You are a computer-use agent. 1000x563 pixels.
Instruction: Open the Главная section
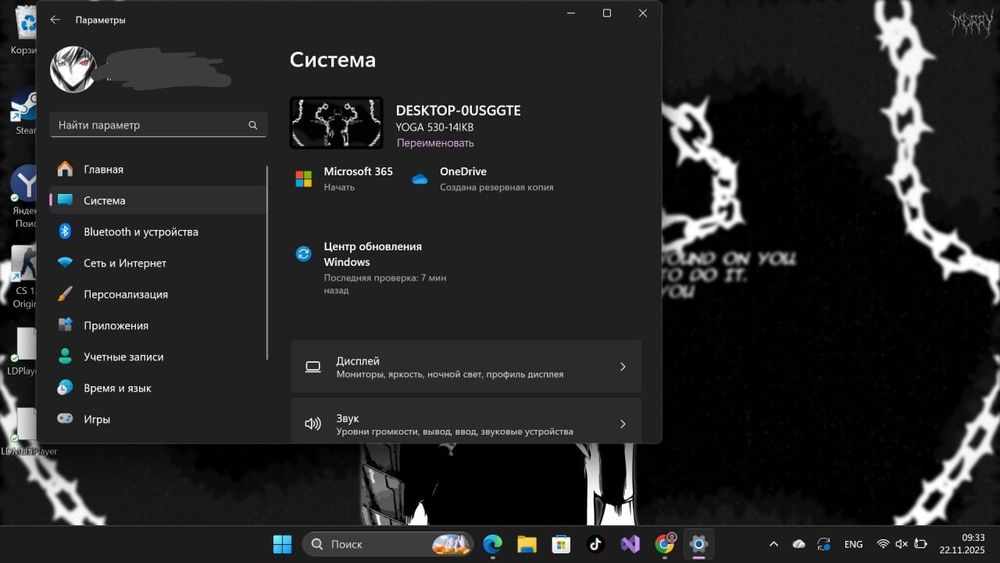158,169
